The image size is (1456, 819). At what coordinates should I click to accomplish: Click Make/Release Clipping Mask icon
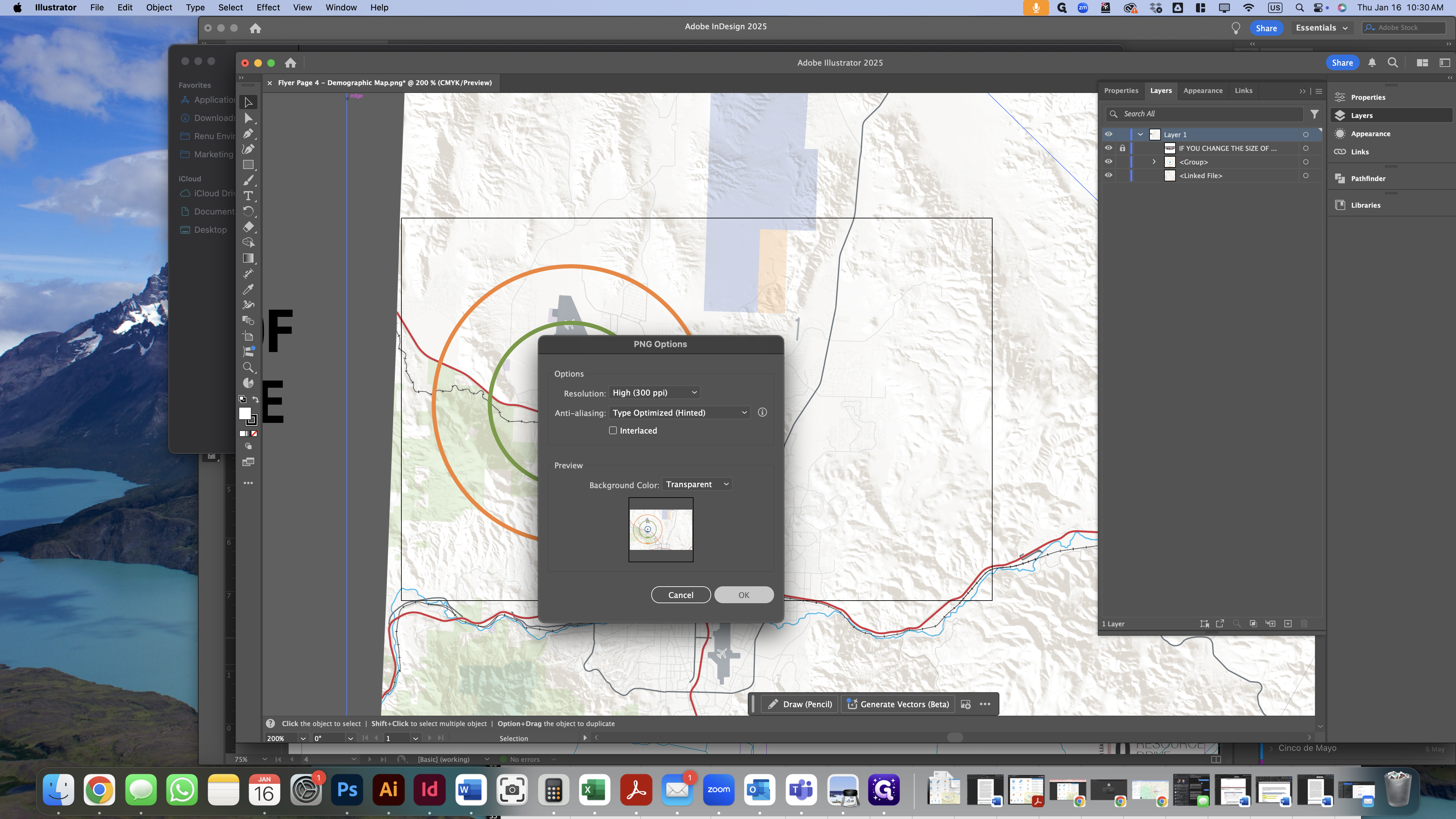[1253, 623]
